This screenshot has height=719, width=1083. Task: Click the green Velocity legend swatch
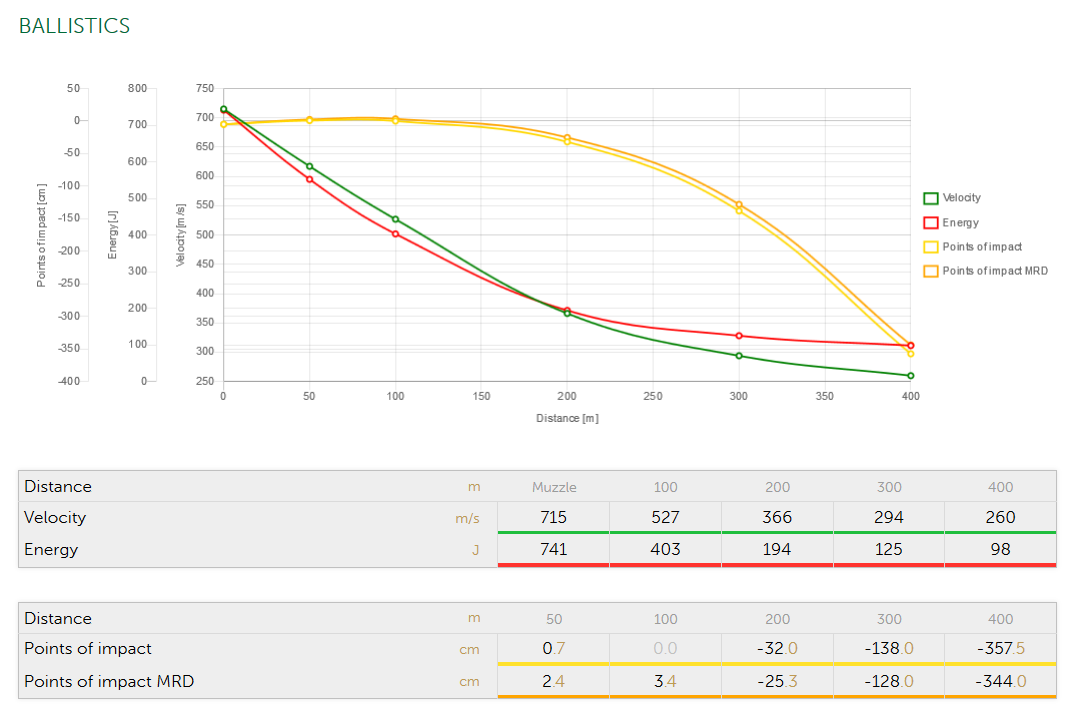coord(930,198)
